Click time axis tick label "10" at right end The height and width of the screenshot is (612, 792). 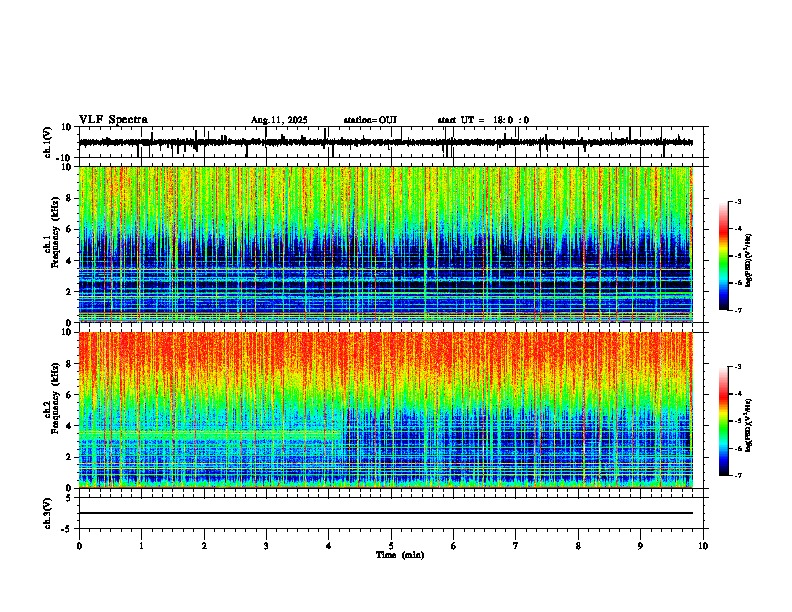pos(703,546)
